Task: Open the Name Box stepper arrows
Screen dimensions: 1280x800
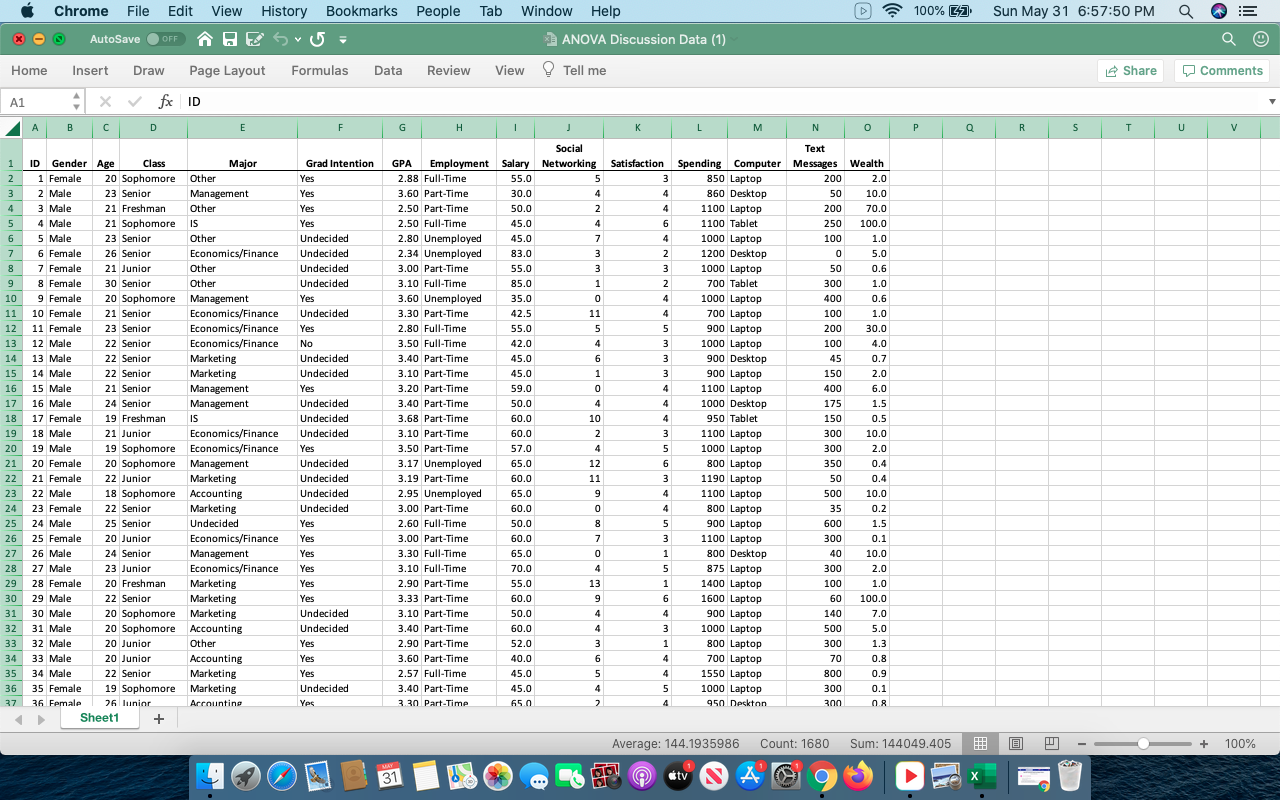Action: point(75,101)
